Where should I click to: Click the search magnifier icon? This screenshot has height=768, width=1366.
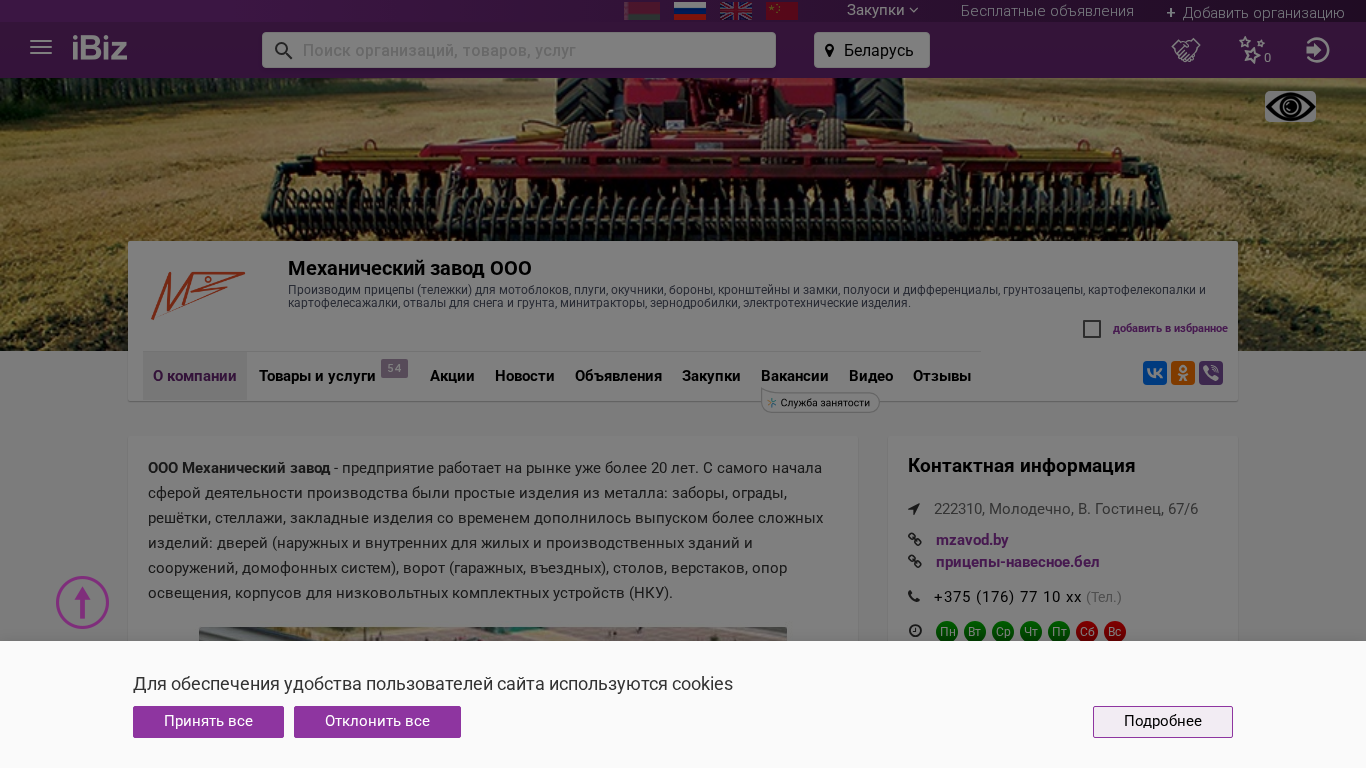(283, 50)
